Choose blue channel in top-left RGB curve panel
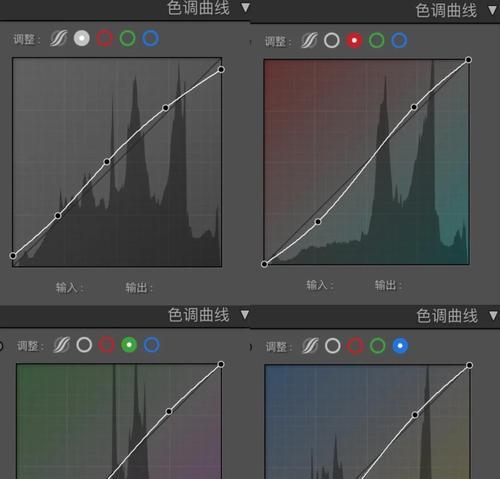The width and height of the screenshot is (500, 479). [151, 38]
